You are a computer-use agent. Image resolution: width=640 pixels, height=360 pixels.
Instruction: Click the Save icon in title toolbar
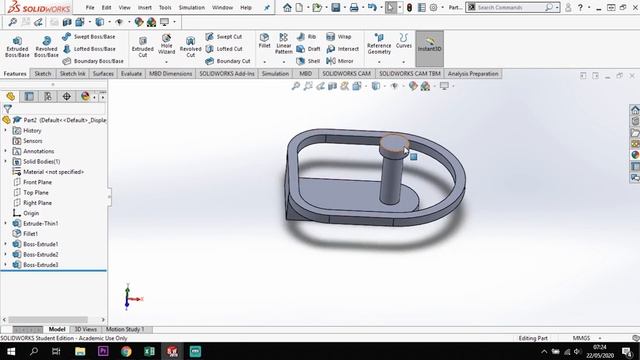(x=336, y=7)
